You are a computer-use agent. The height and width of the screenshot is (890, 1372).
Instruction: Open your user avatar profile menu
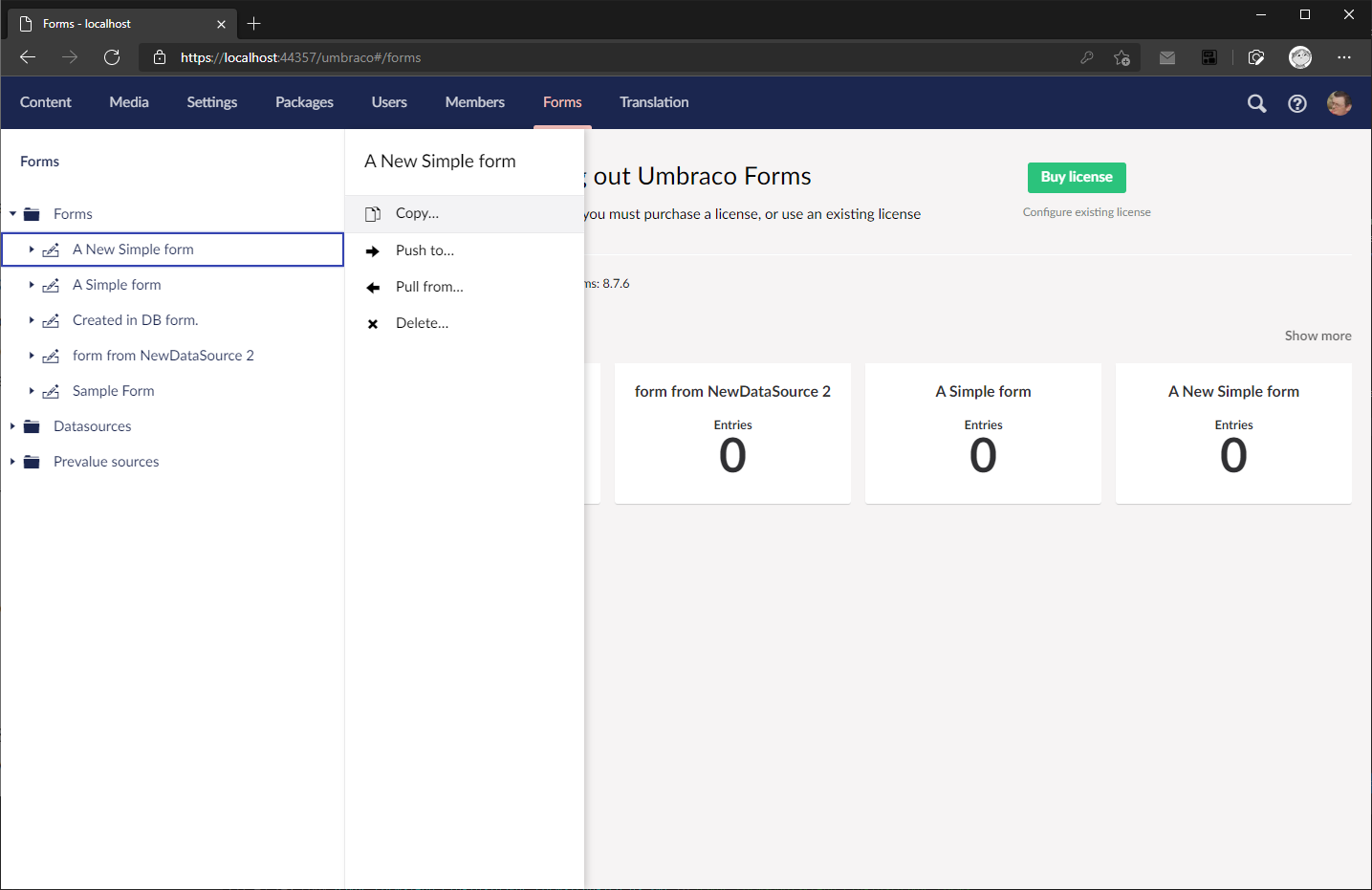[x=1339, y=102]
